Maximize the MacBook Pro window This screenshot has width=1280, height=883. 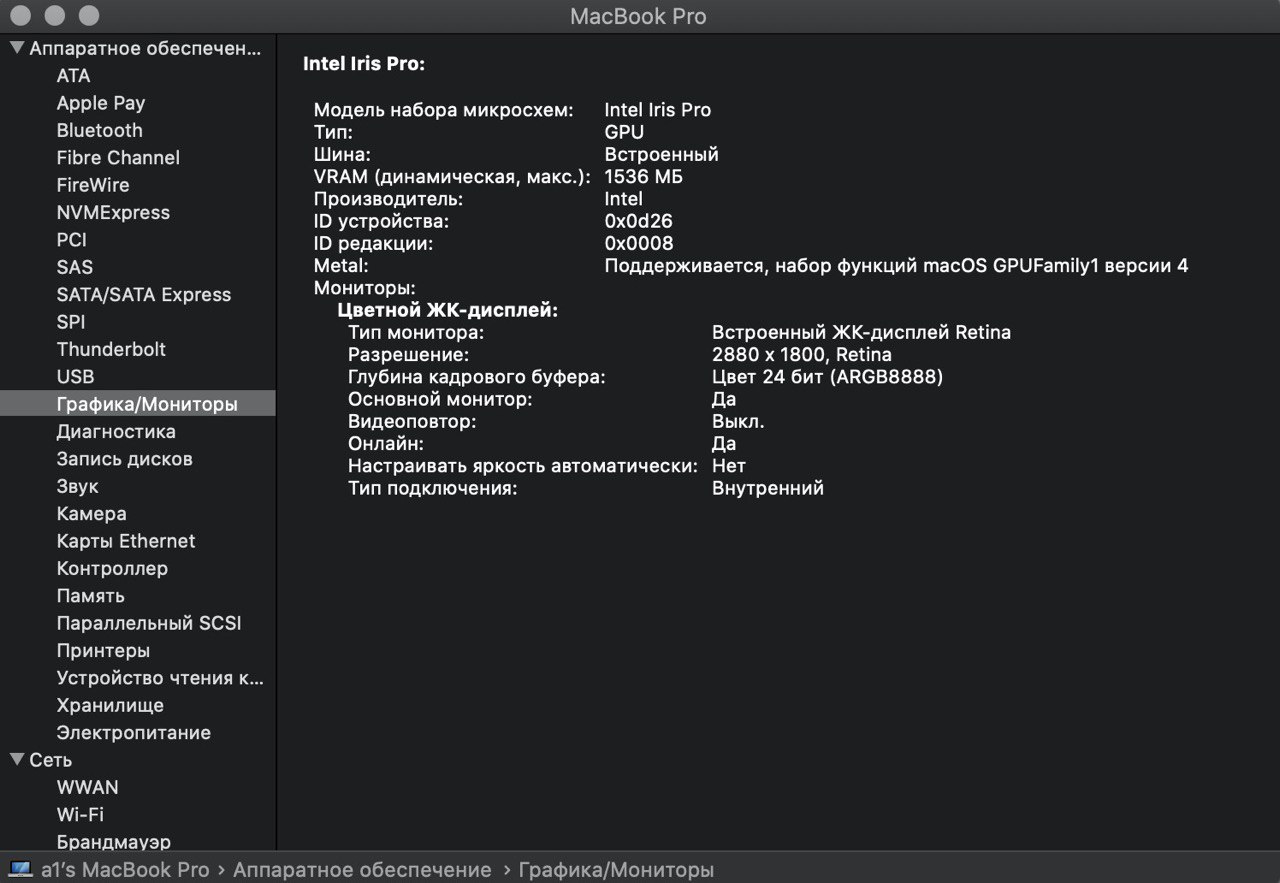point(89,16)
